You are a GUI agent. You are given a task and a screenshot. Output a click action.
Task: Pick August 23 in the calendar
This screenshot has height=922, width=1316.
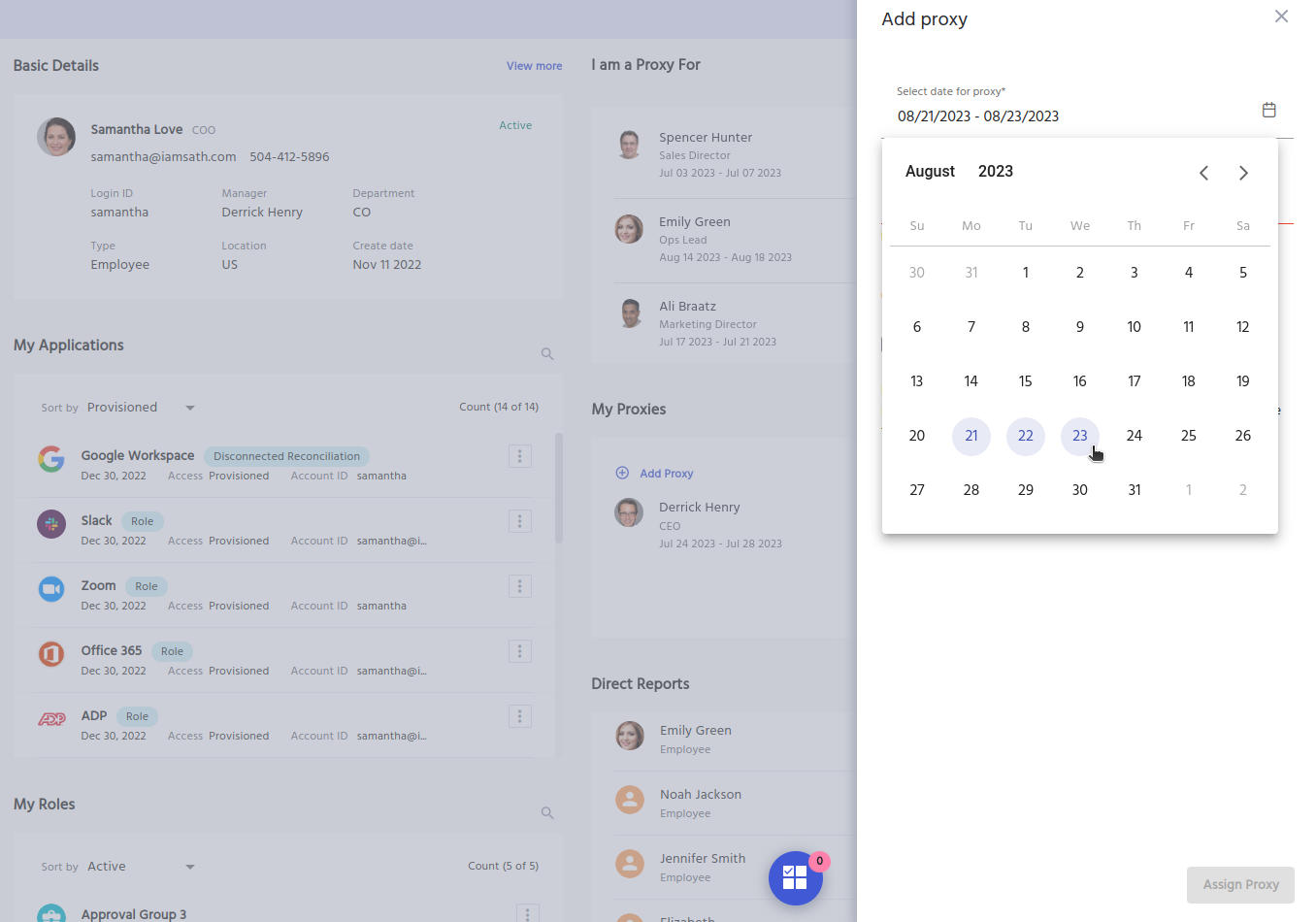1080,436
